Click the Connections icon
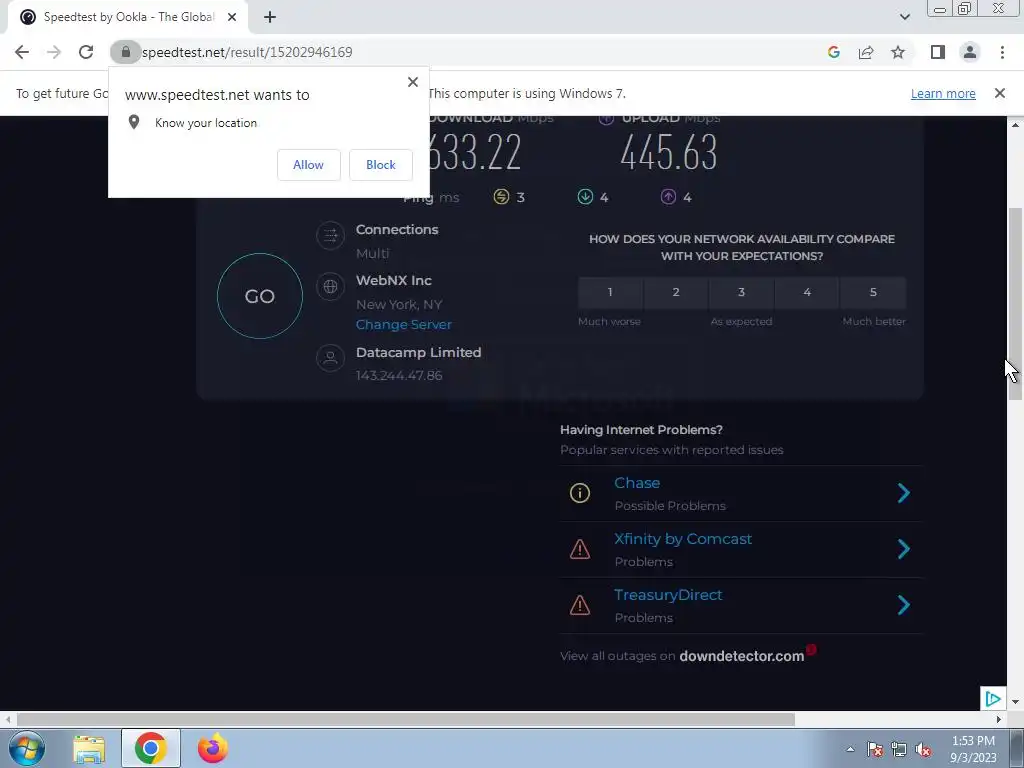Image resolution: width=1024 pixels, height=768 pixels. [x=330, y=235]
